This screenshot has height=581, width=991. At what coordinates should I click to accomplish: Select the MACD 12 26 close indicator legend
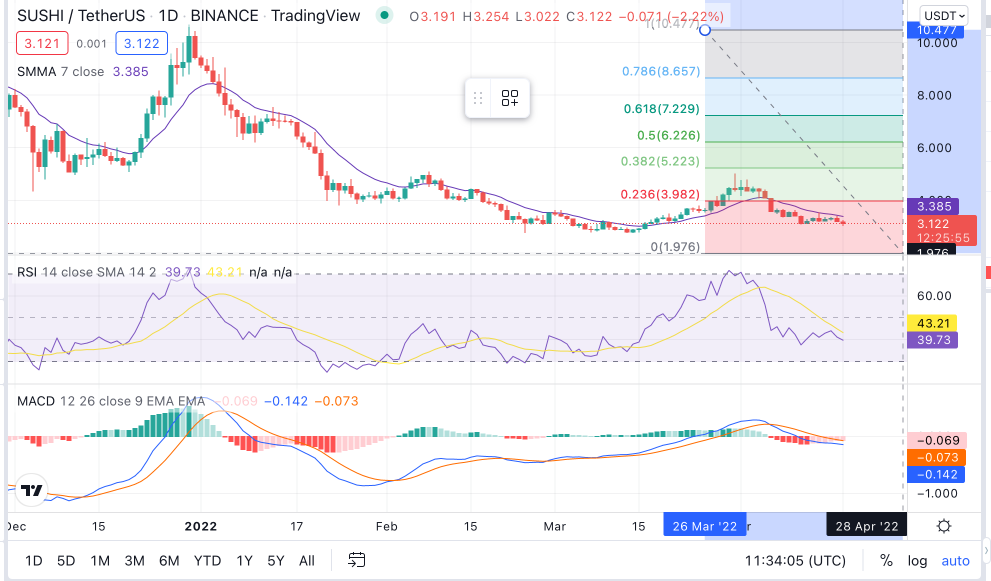coord(111,401)
